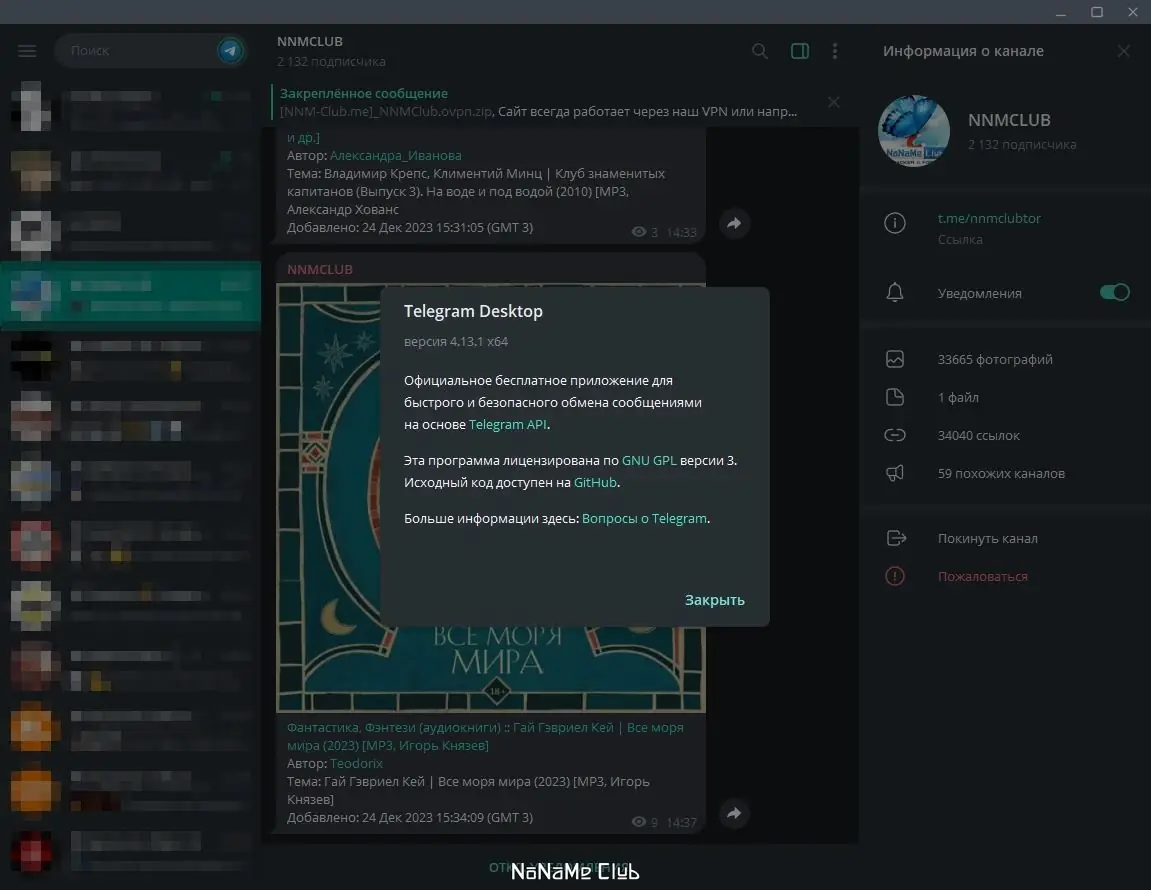
Task: Open the chat three-dot options menu
Action: point(835,51)
